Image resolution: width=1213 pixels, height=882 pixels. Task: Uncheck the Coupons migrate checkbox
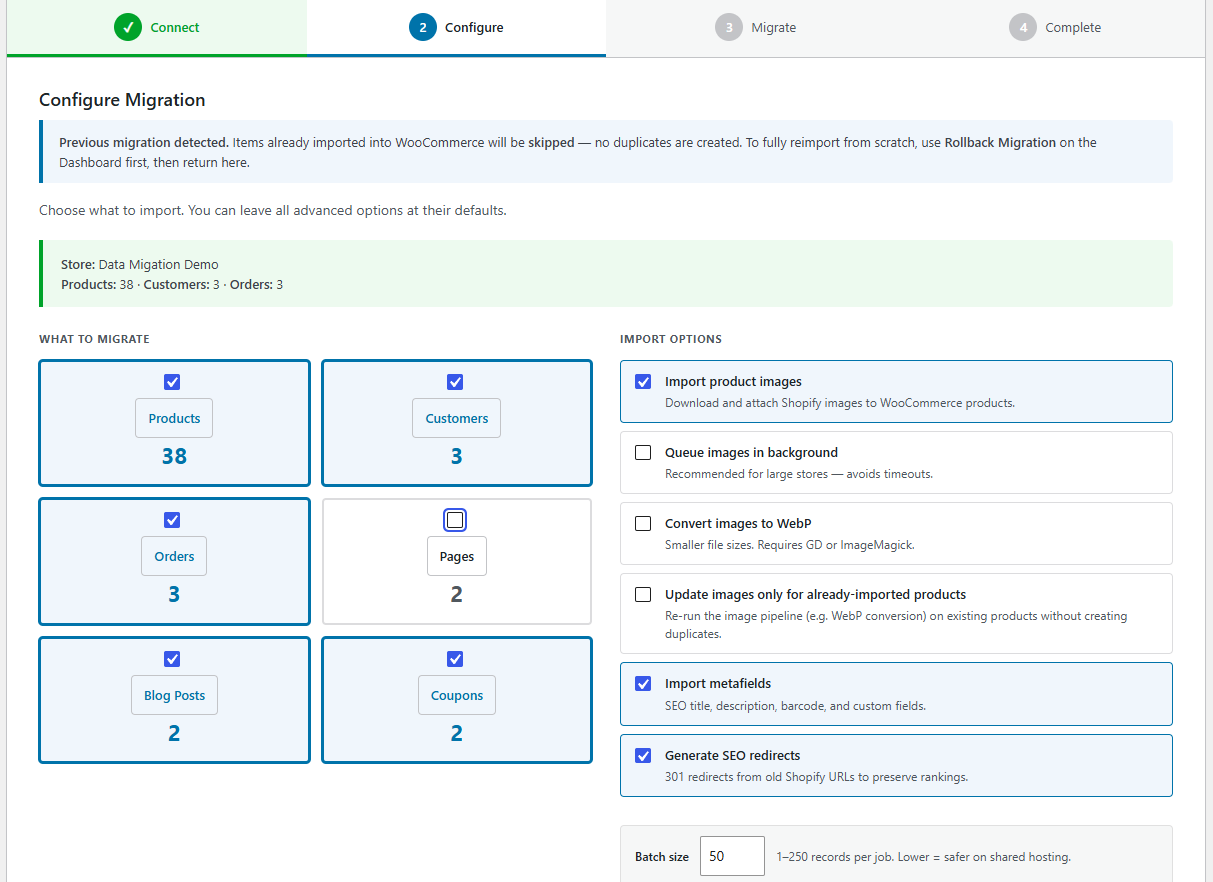tap(455, 659)
